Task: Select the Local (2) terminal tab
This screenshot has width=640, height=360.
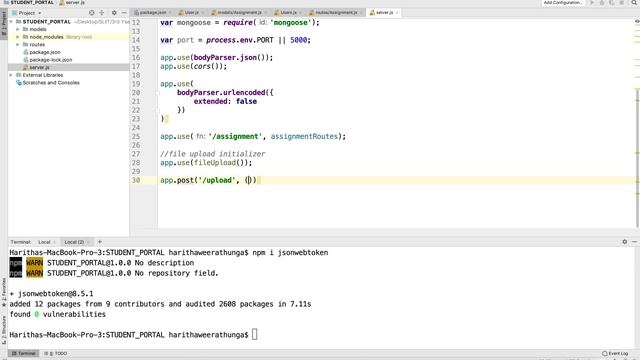Action: (x=74, y=242)
